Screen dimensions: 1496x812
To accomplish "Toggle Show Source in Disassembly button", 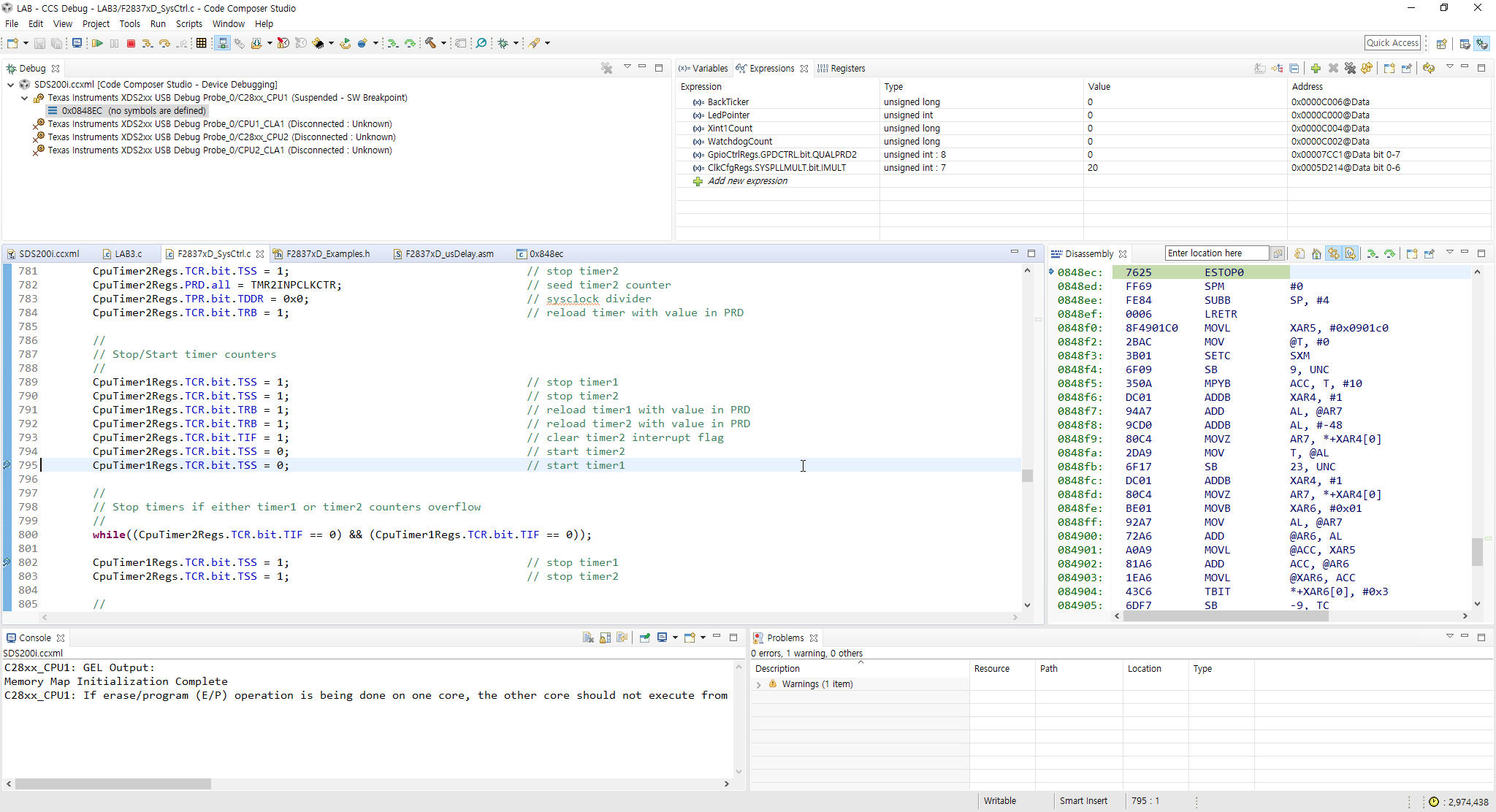I will click(x=1351, y=254).
